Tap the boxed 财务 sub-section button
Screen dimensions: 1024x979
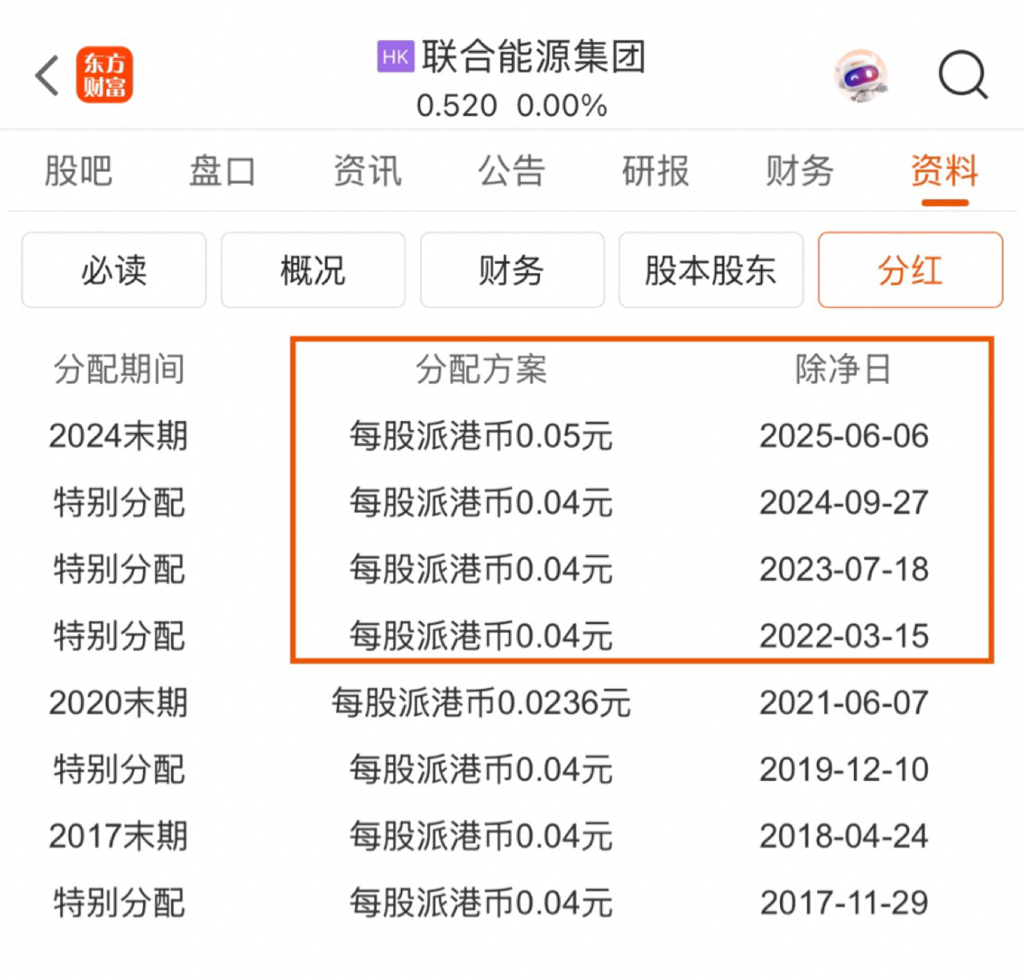512,270
